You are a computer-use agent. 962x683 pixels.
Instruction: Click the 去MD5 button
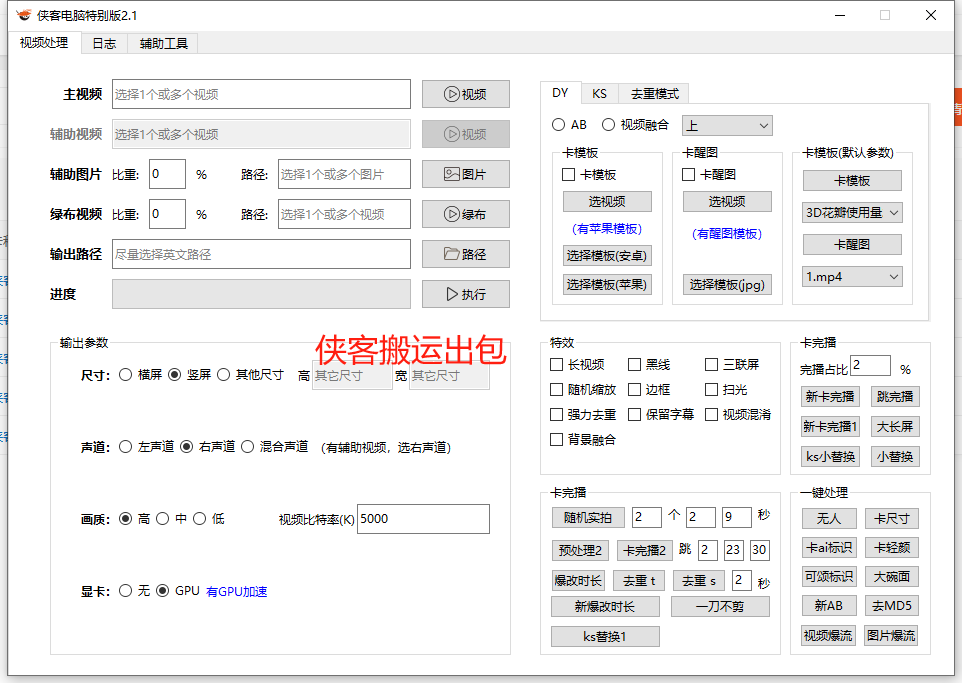pyautogui.click(x=890, y=606)
